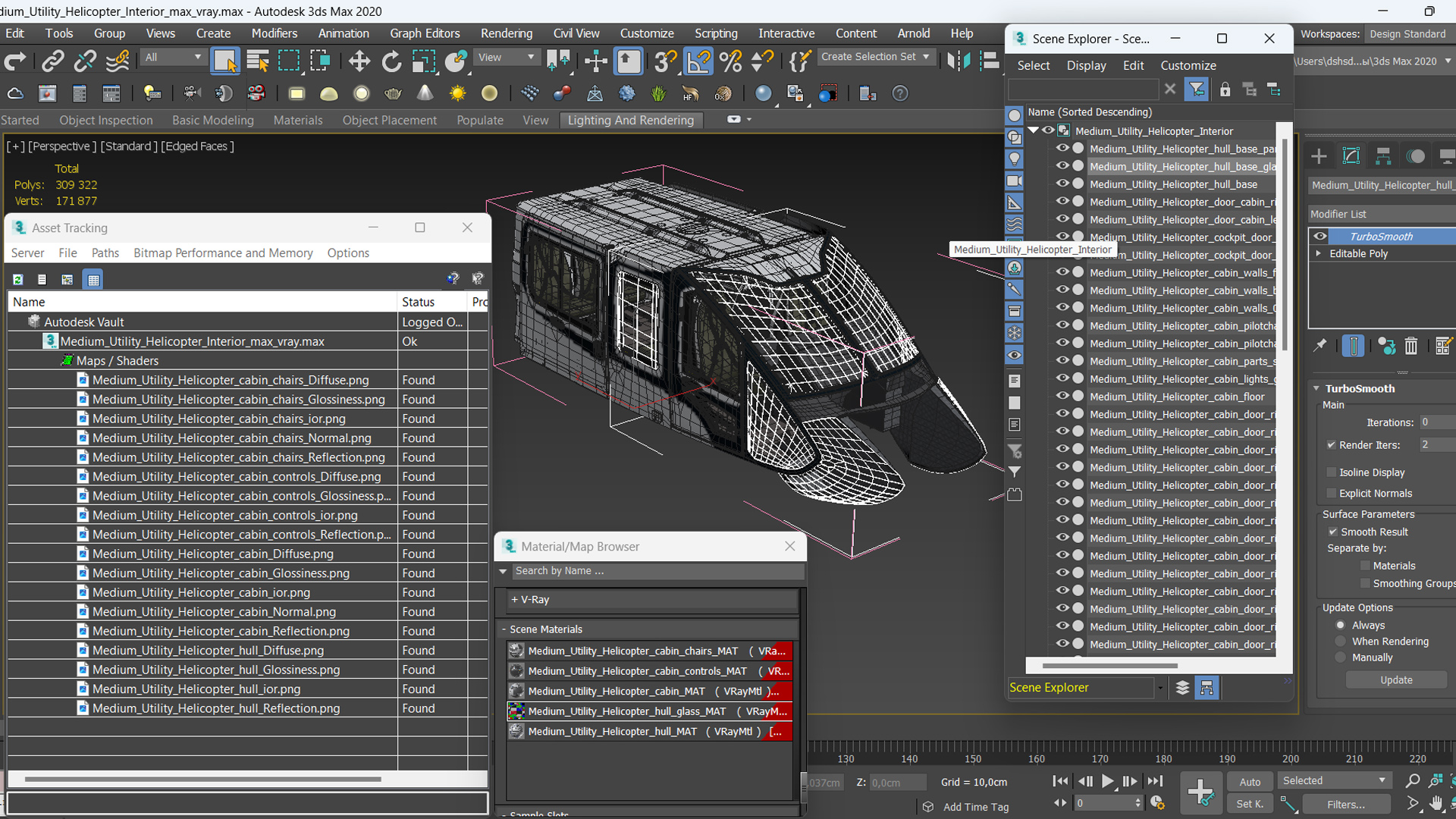The height and width of the screenshot is (819, 1456).
Task: Click the teapot render icon
Action: 393,93
